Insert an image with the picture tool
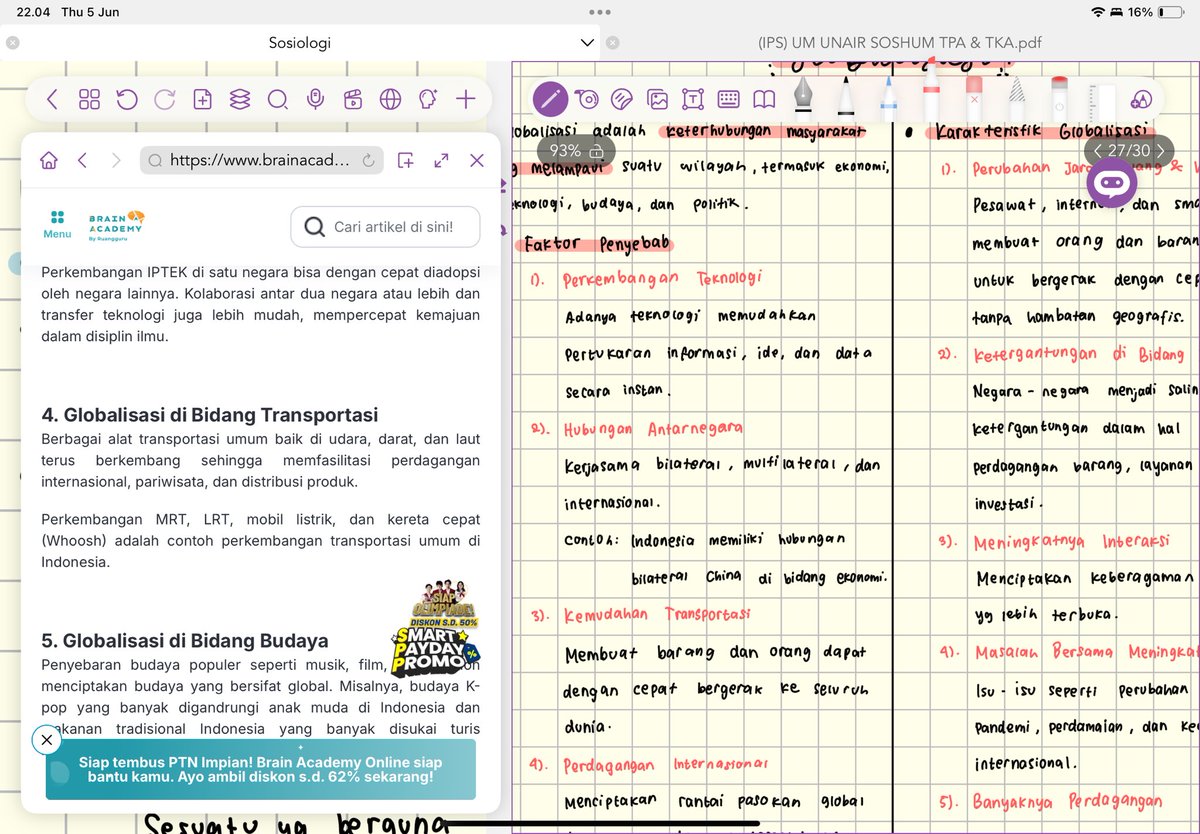1200x834 pixels. (x=657, y=99)
